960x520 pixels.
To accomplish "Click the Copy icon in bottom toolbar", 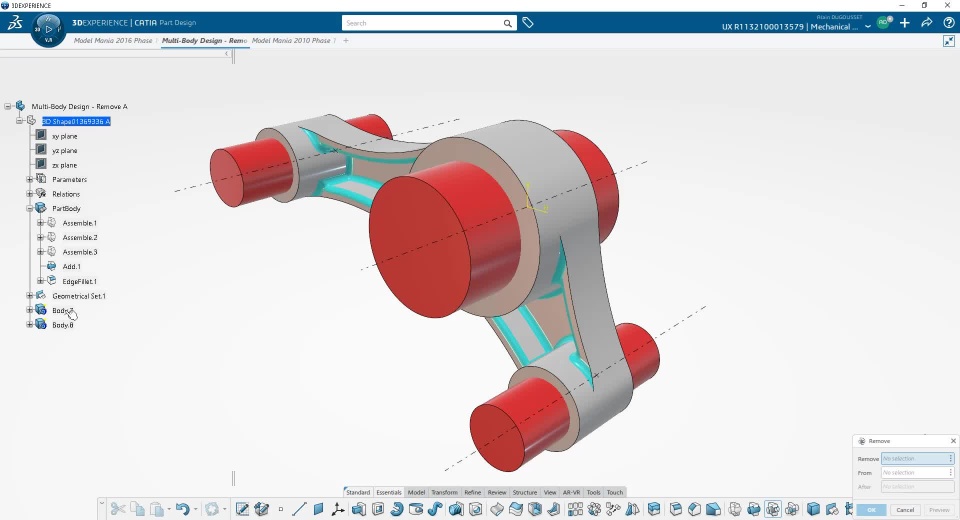I will pos(138,508).
